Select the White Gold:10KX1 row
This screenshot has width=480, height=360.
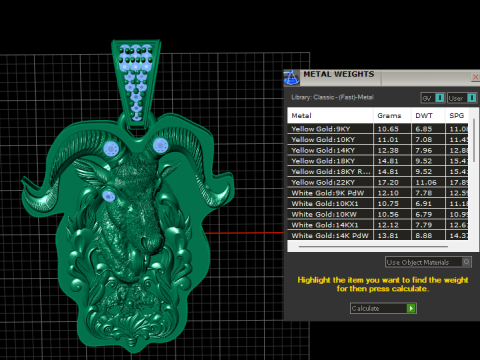click(x=378, y=204)
